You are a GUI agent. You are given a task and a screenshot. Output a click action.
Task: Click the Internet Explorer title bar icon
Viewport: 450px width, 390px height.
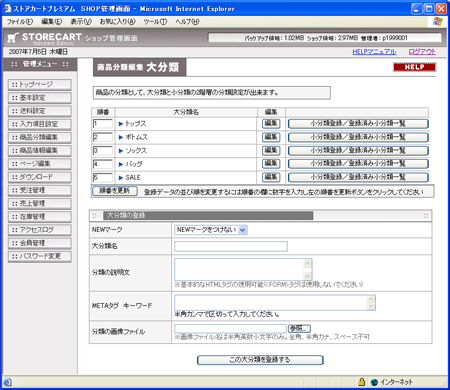[x=7, y=8]
